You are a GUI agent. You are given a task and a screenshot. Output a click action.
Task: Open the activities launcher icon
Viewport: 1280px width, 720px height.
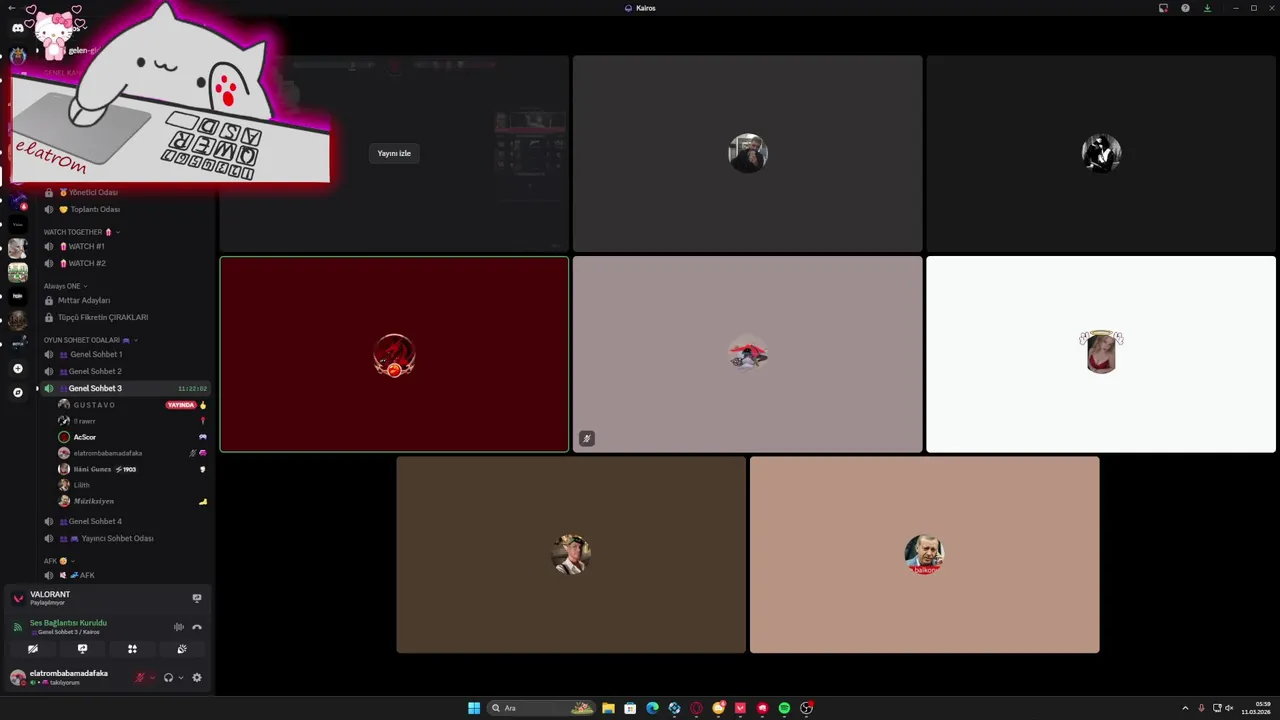pyautogui.click(x=132, y=649)
